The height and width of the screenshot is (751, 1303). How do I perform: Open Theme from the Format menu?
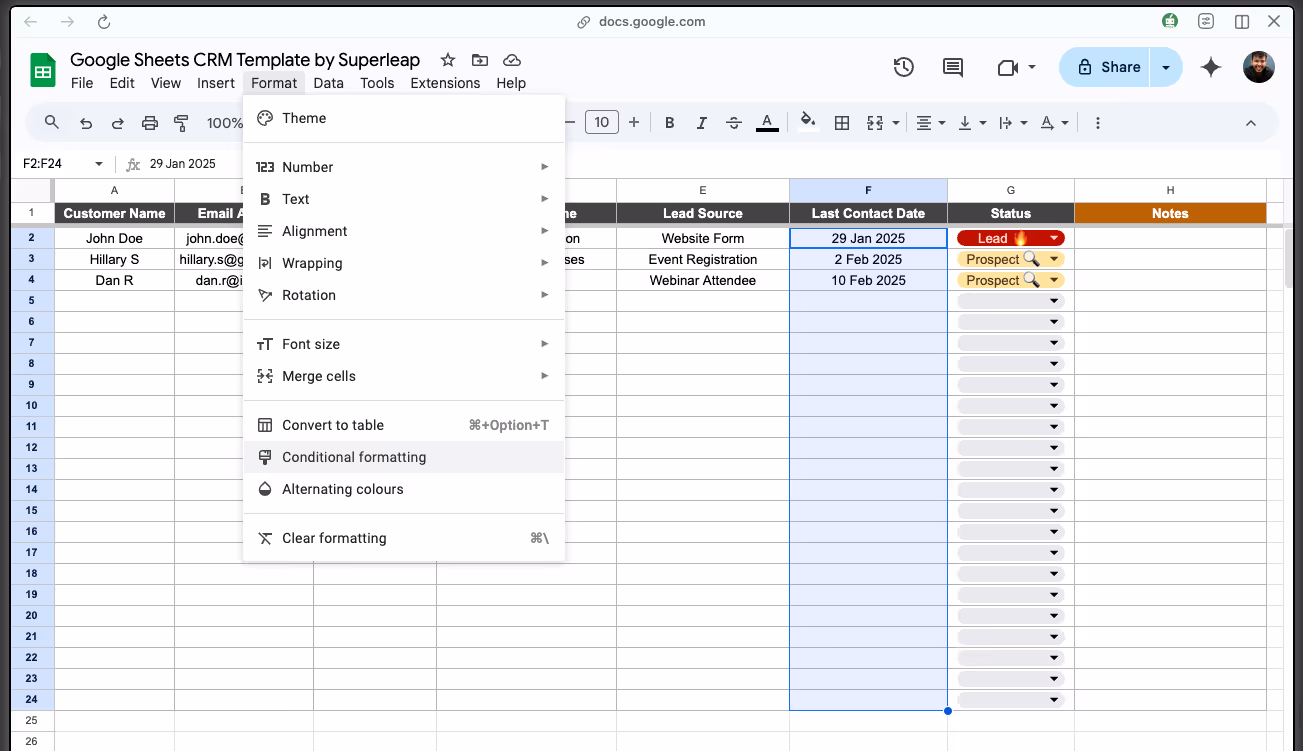(404, 118)
